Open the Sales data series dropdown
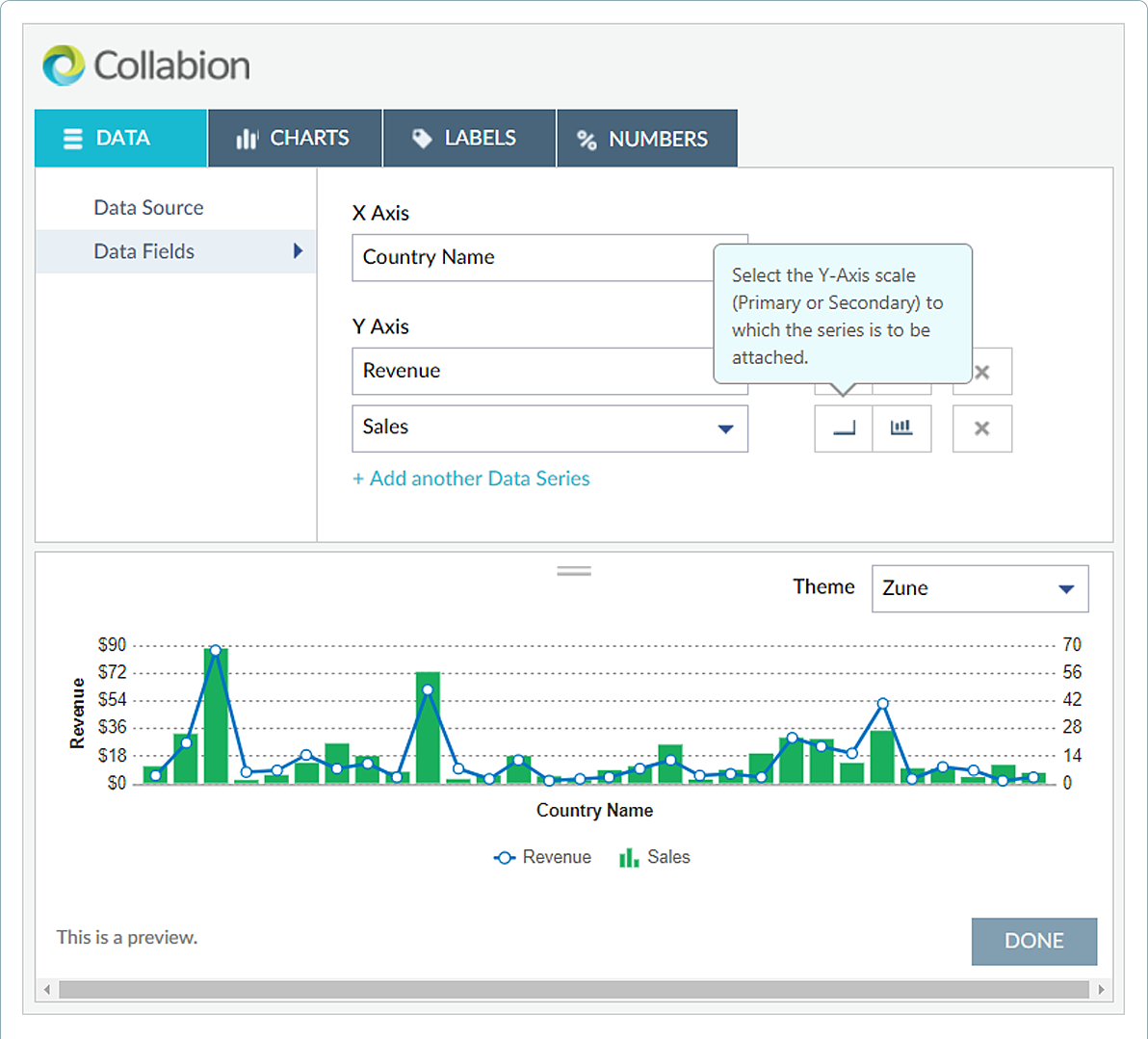The width and height of the screenshot is (1148, 1039). click(x=725, y=429)
